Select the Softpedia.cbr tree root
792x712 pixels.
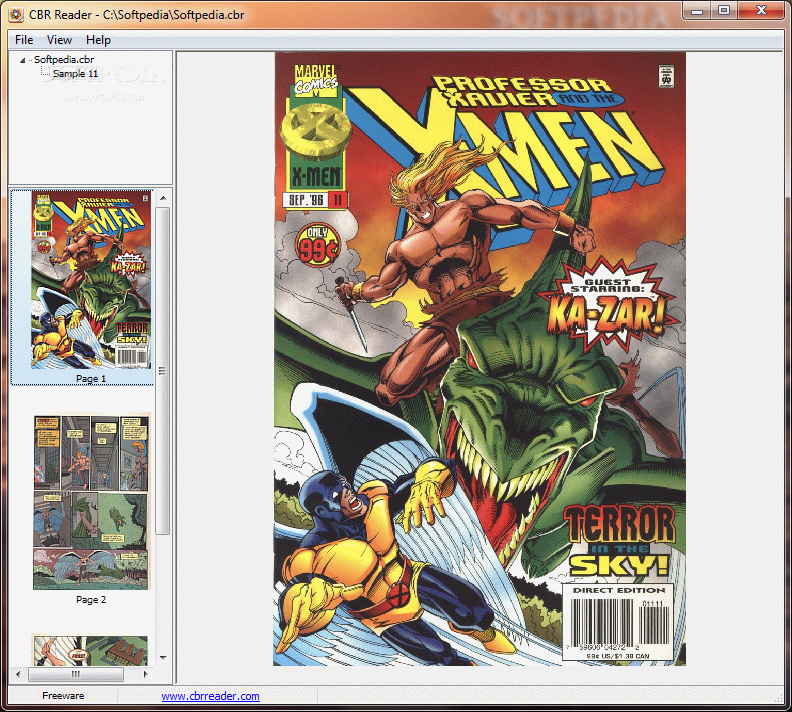[64, 60]
